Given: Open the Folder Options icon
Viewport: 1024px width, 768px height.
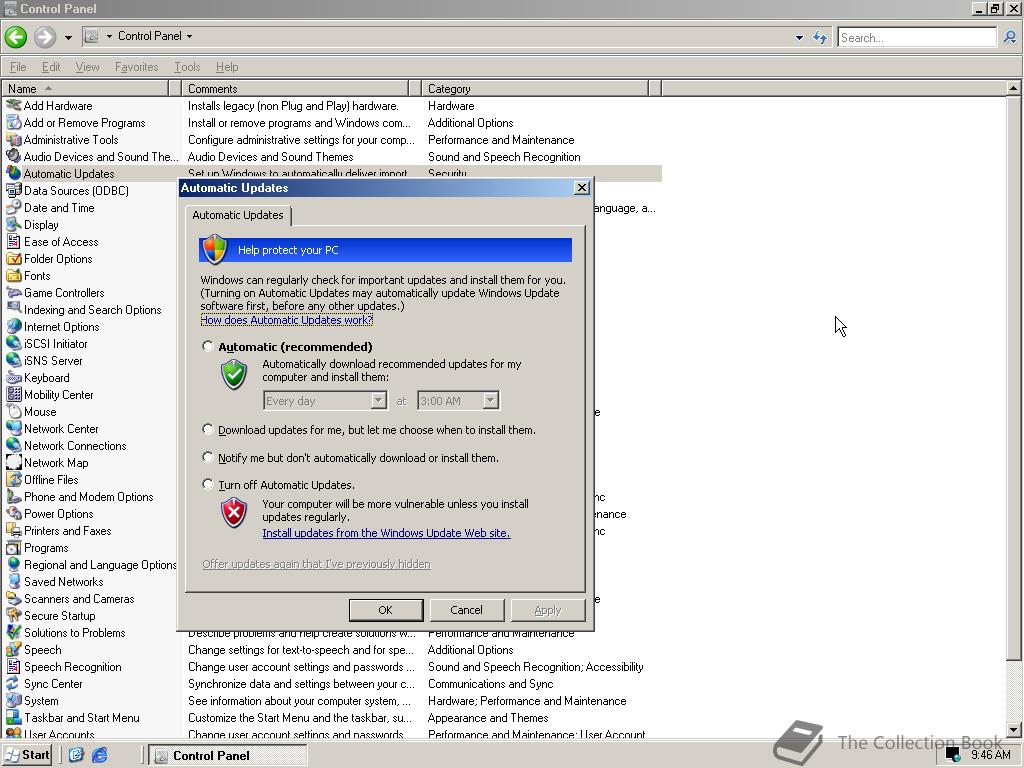Looking at the screenshot, I should point(14,259).
